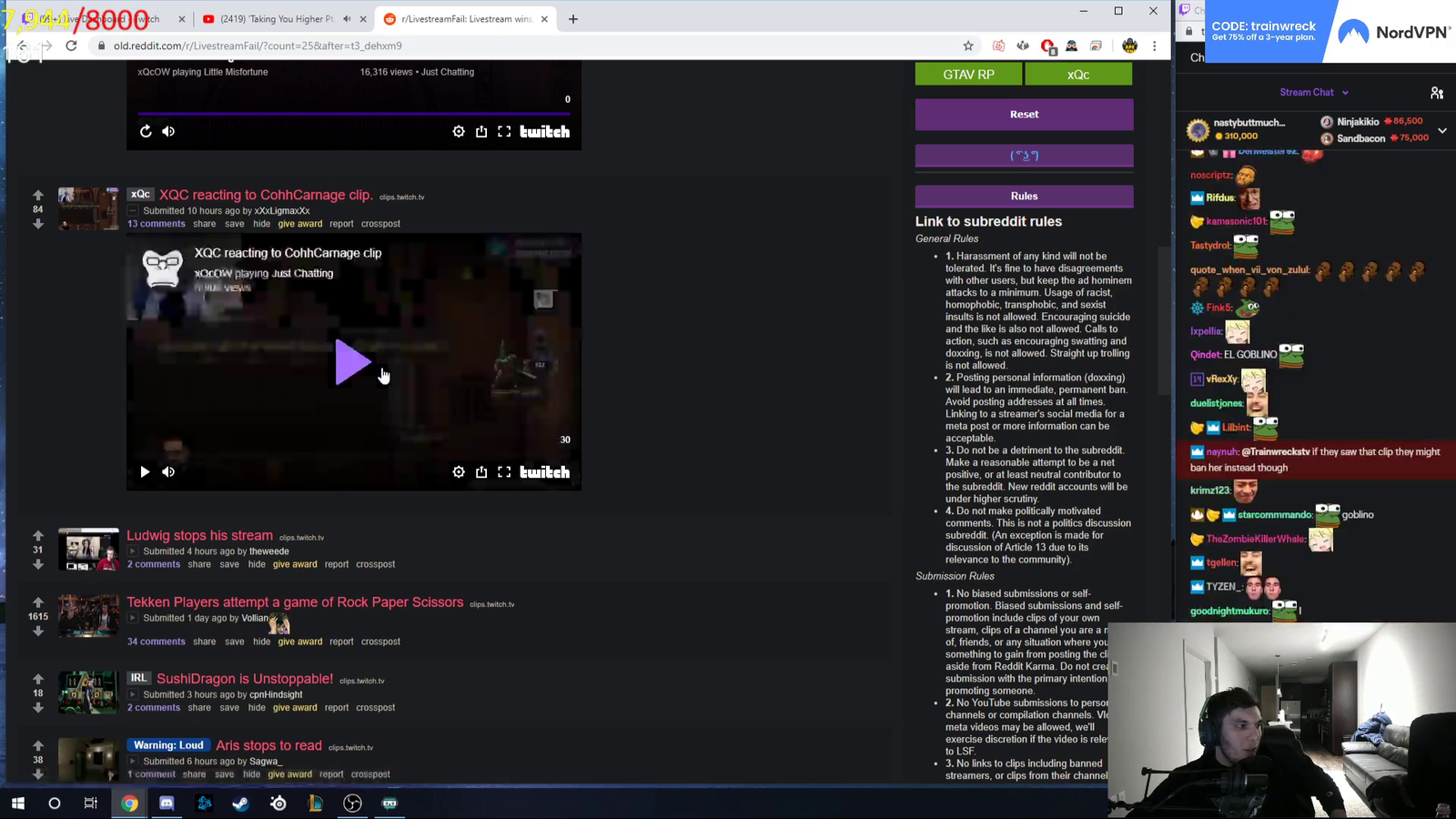The image size is (1456, 819).
Task: Launch Steam from the taskbar
Action: (240, 803)
